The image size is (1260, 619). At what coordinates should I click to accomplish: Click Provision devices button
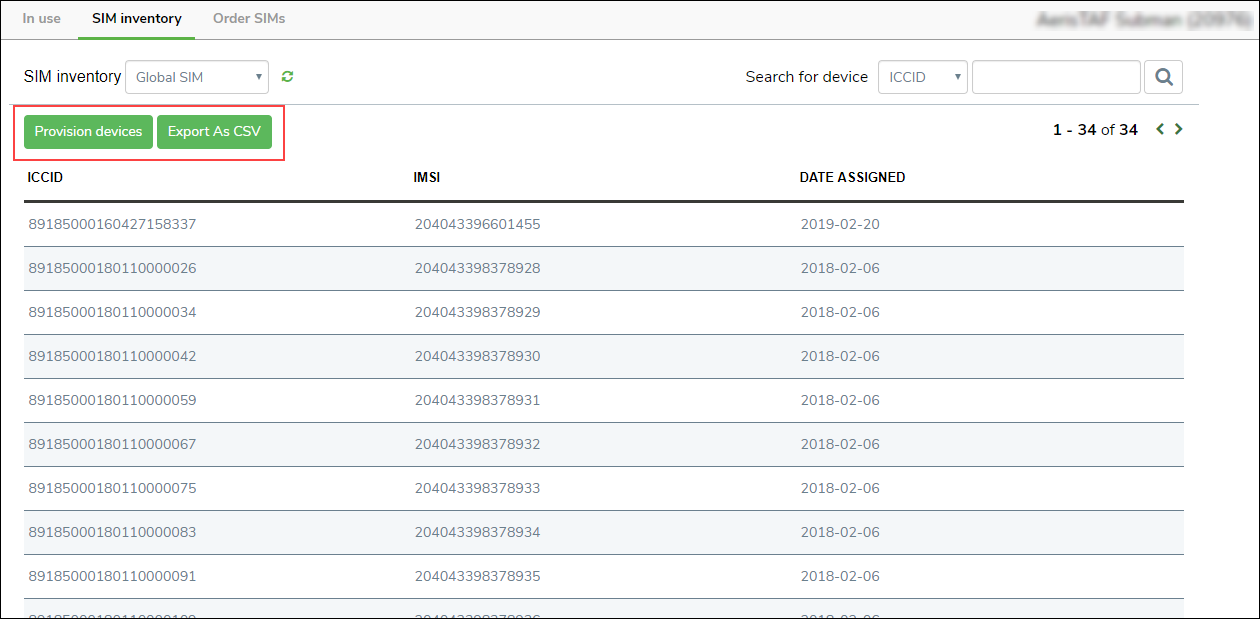coord(89,132)
